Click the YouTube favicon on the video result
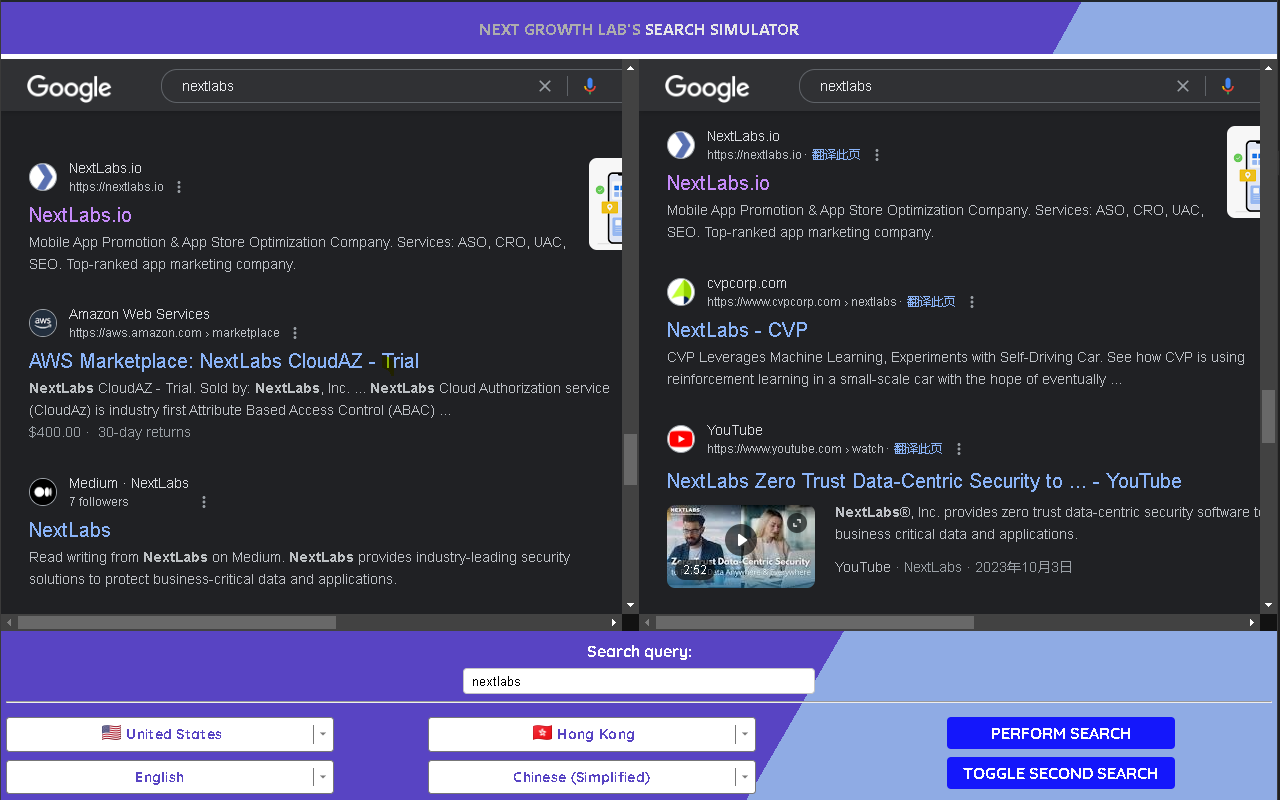1280x800 pixels. point(681,438)
